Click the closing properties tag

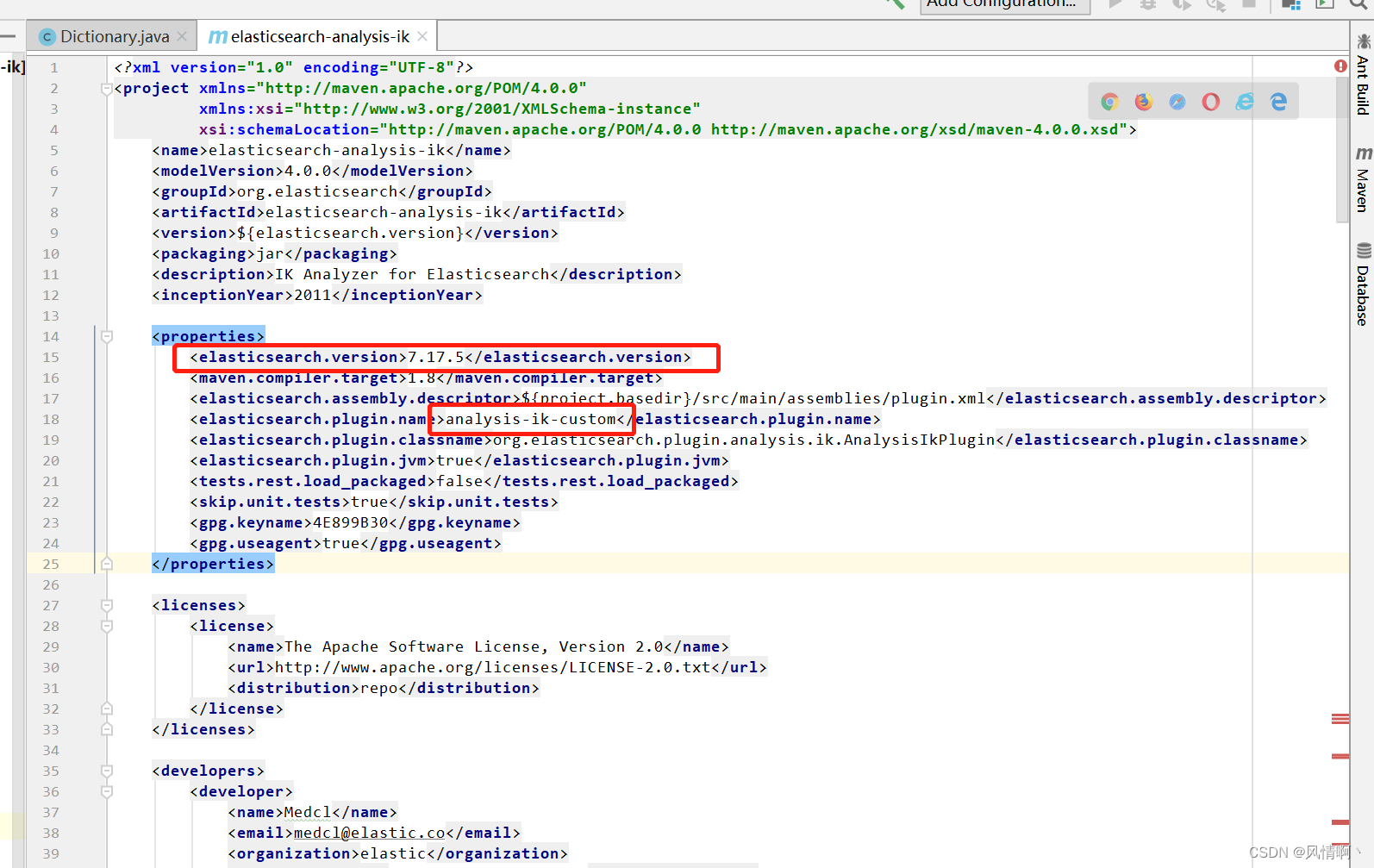pyautogui.click(x=213, y=564)
